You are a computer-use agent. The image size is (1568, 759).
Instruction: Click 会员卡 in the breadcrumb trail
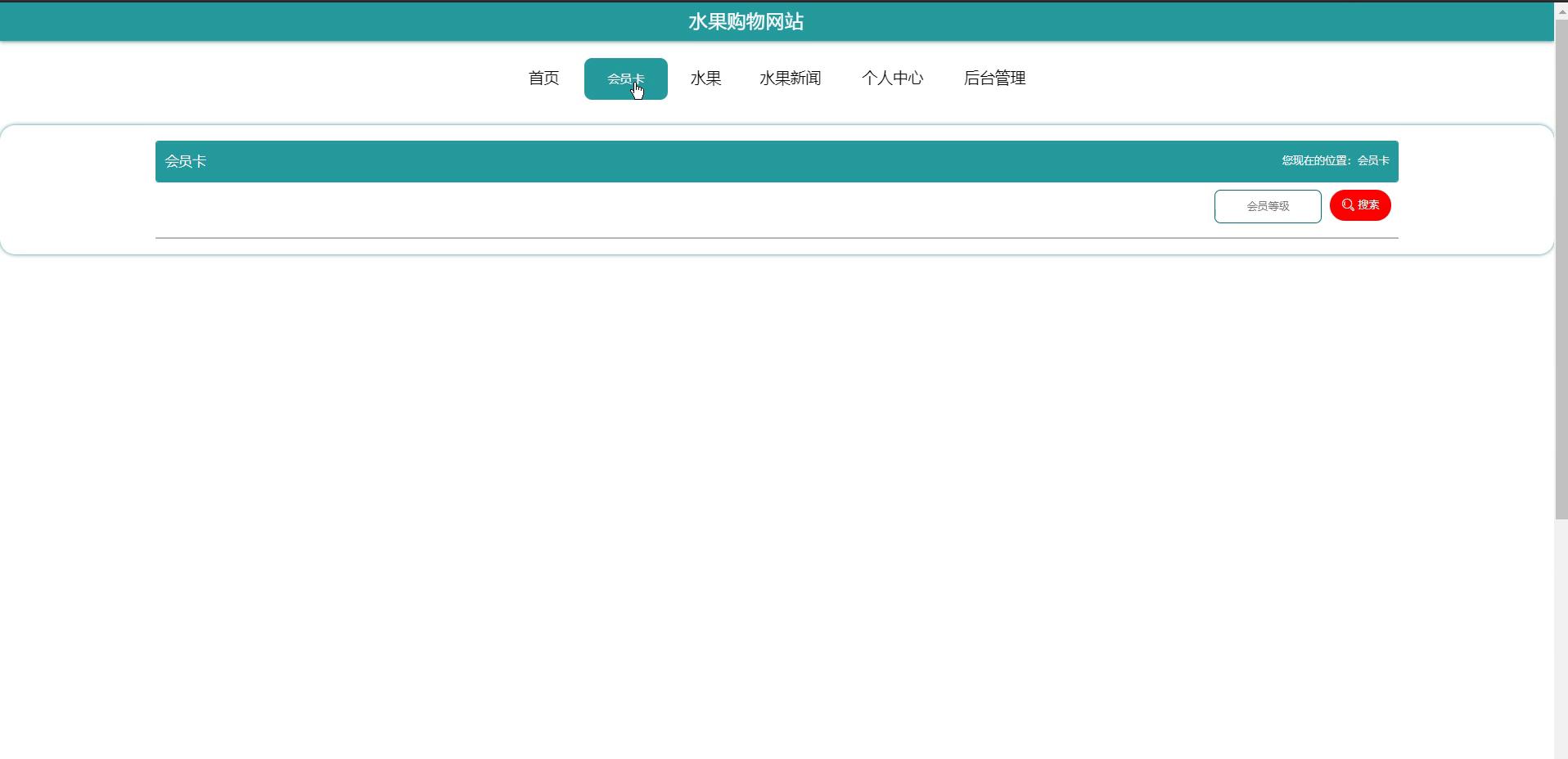pos(1373,161)
